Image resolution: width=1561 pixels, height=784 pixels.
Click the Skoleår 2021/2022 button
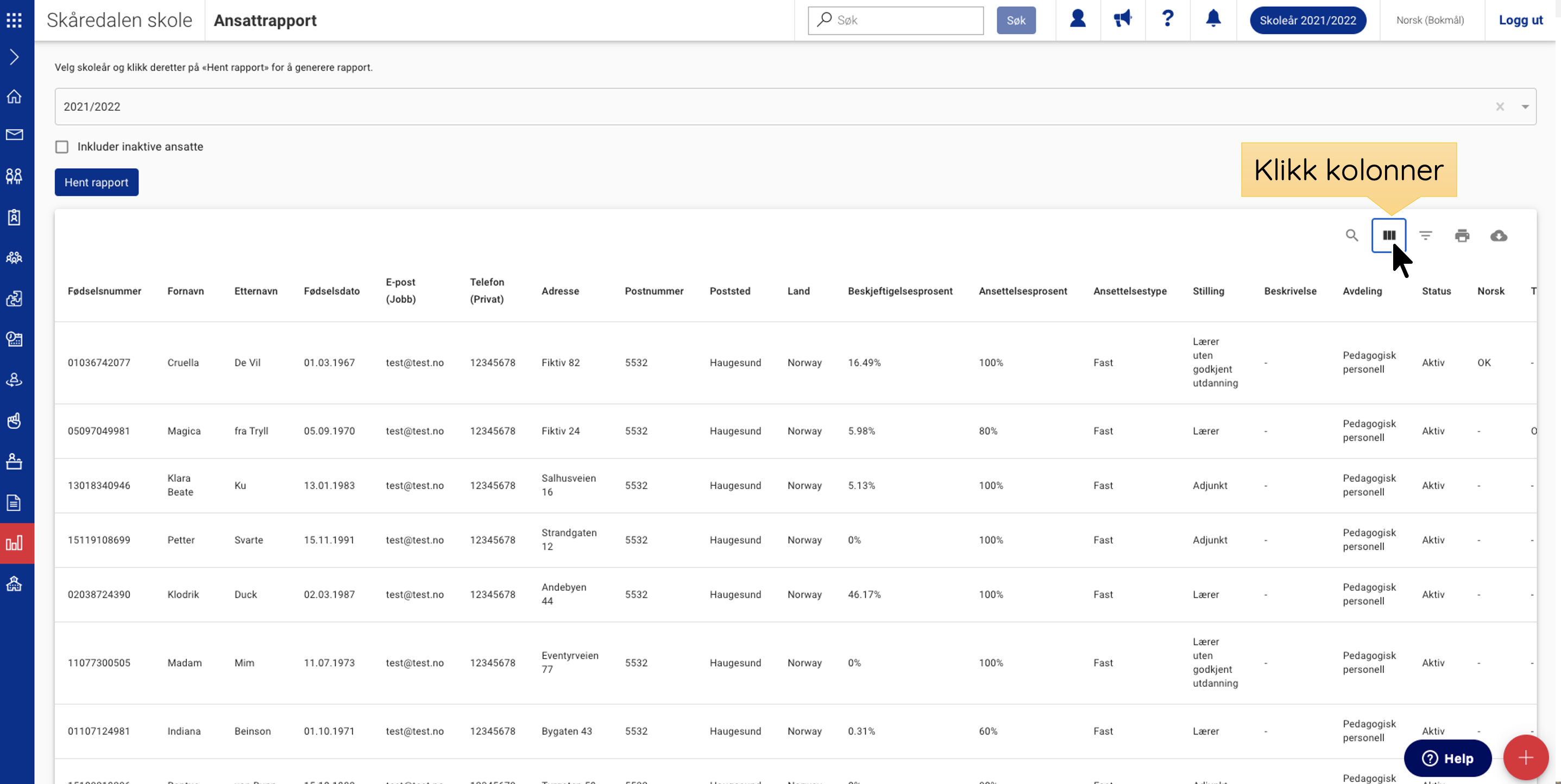tap(1308, 20)
